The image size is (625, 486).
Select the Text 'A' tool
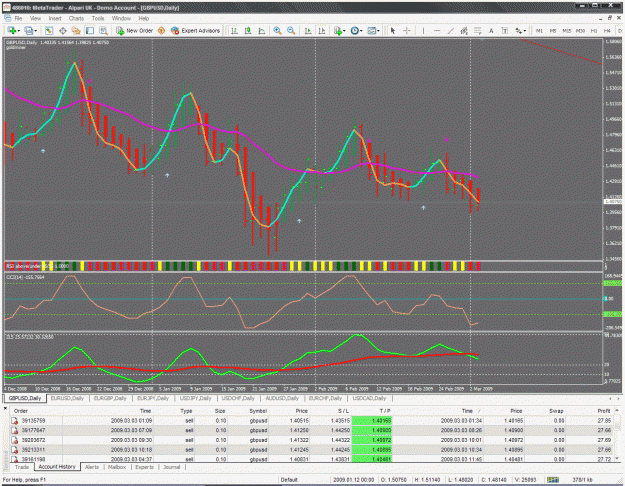491,31
